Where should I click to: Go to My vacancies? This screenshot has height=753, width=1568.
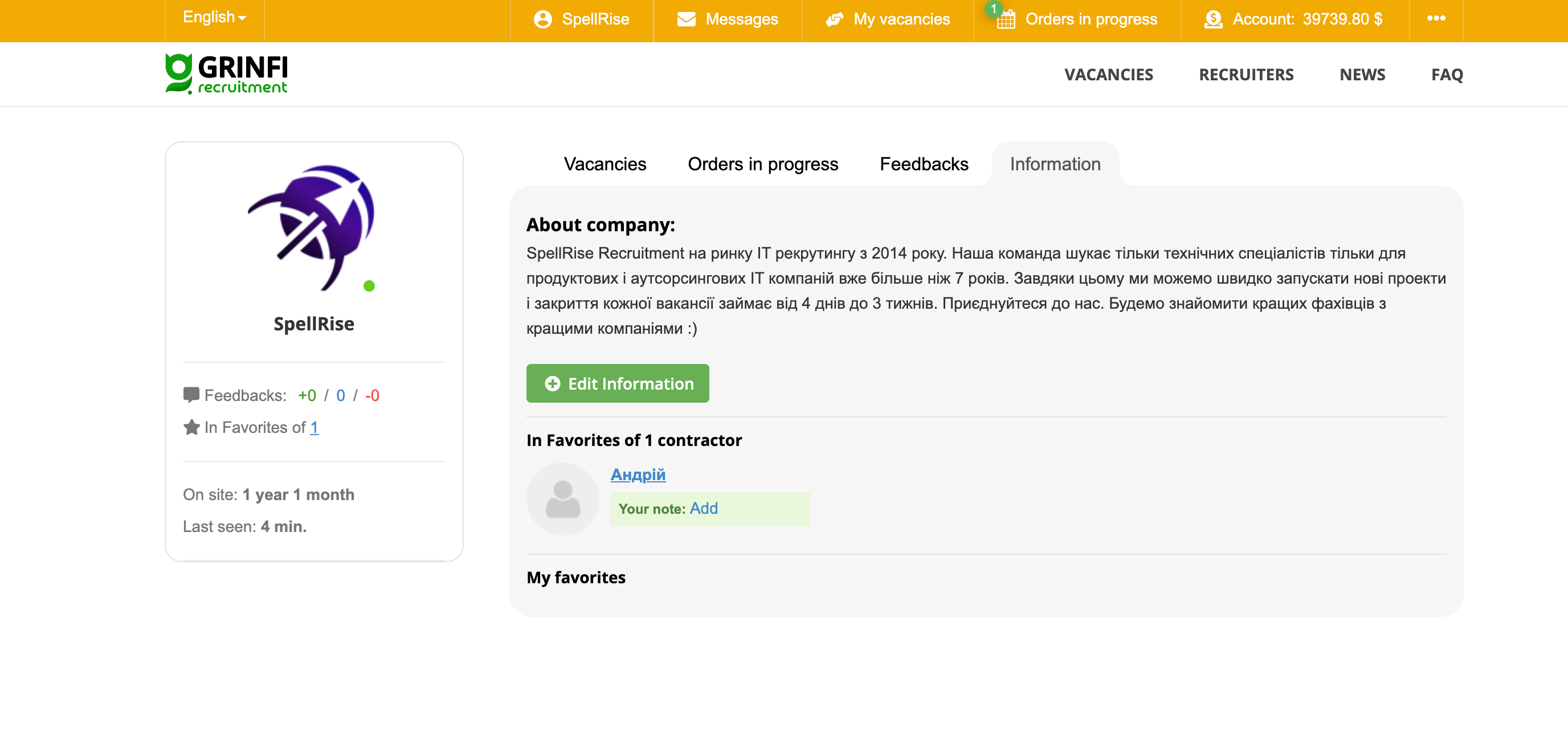click(x=888, y=19)
